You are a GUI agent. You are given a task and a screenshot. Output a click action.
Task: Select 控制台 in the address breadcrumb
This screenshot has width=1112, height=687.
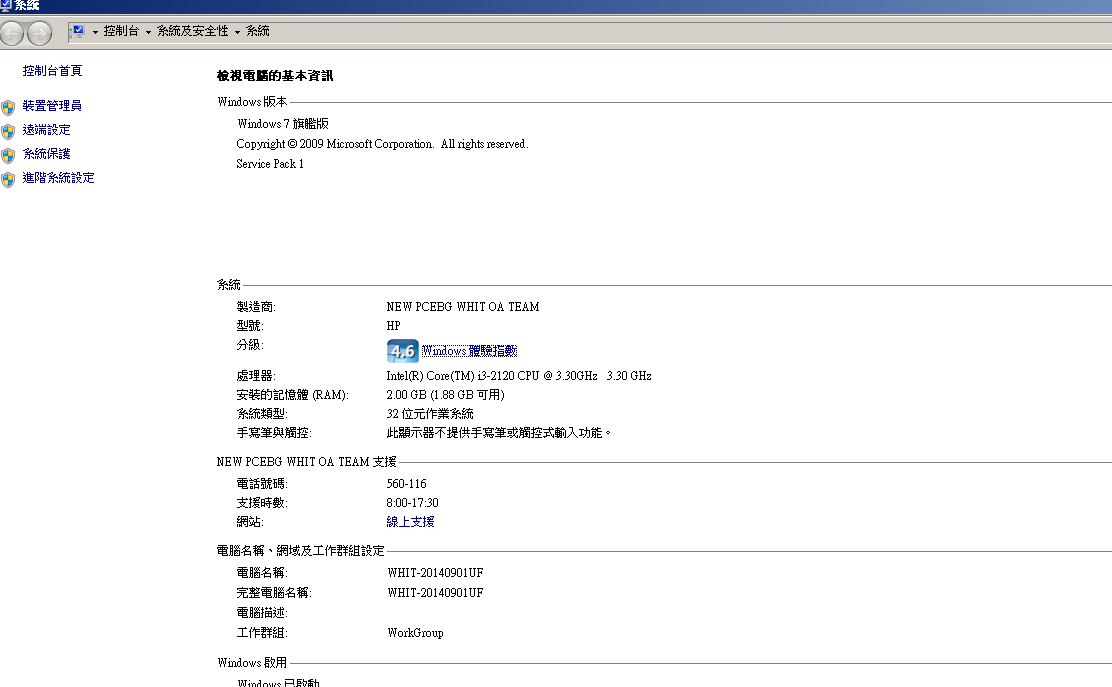[121, 31]
